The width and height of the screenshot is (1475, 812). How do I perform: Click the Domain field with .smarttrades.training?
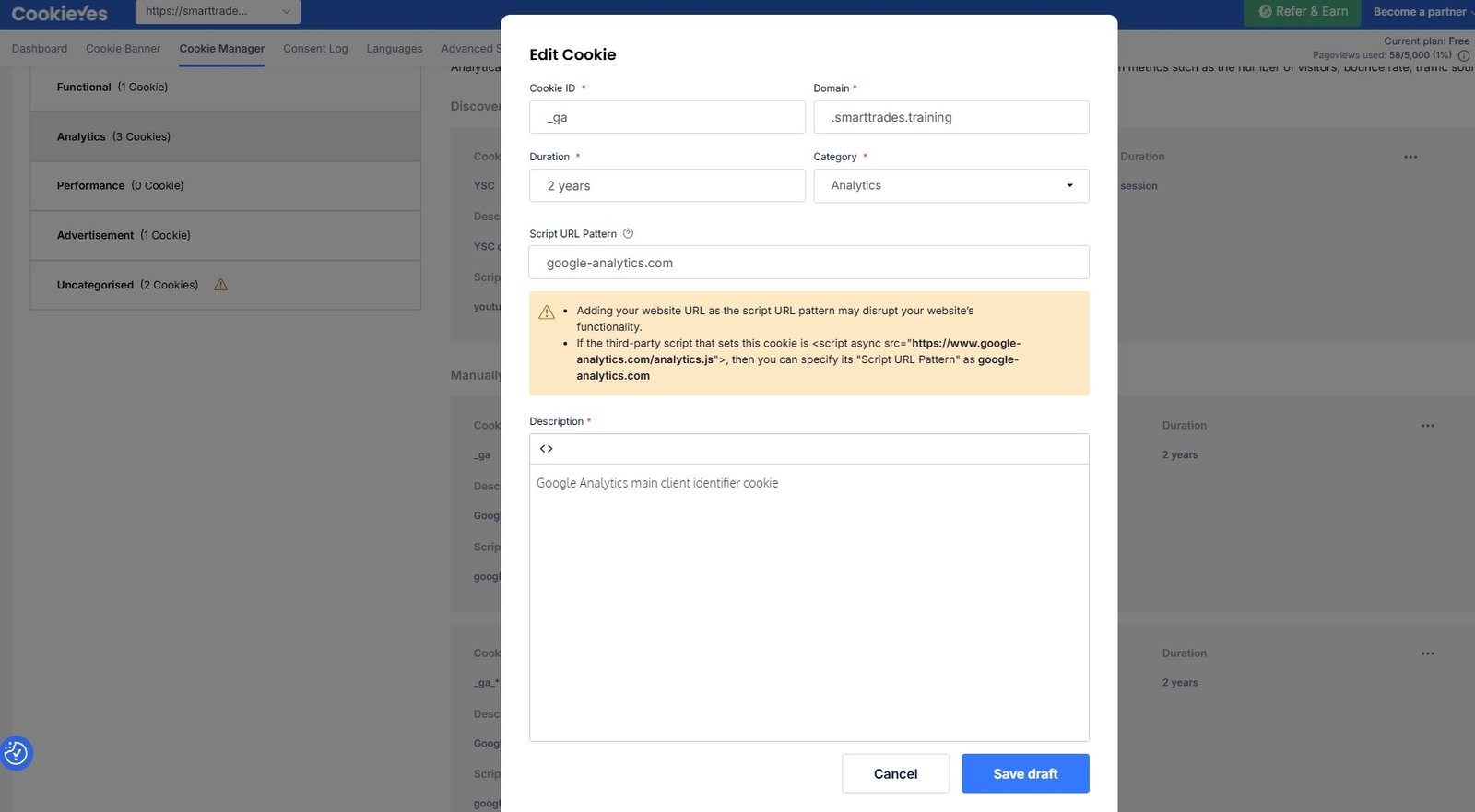tap(951, 117)
